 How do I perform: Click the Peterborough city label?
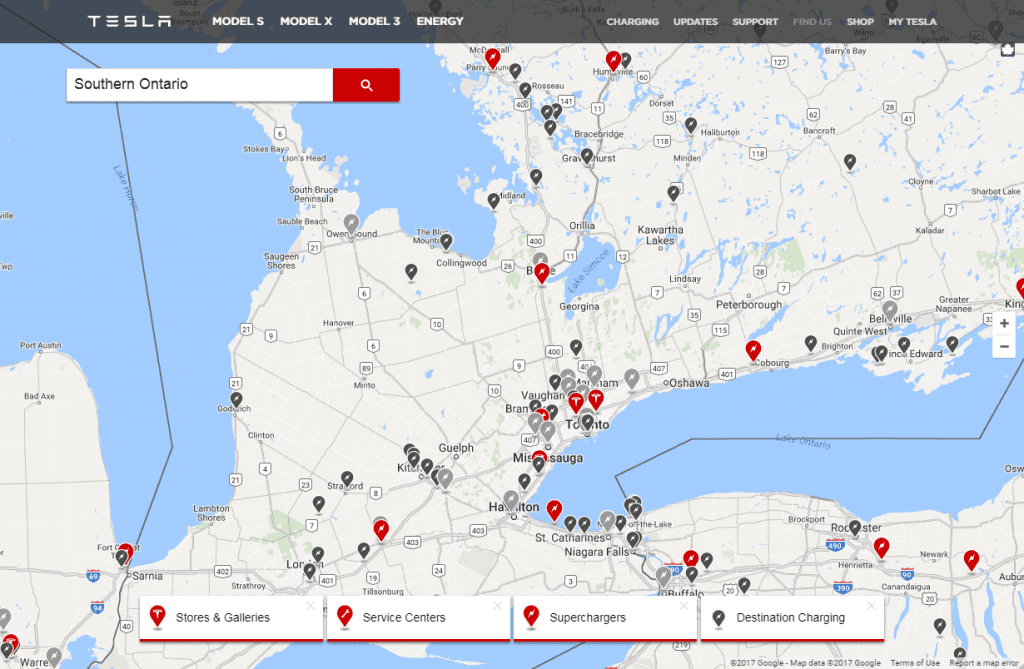748,304
